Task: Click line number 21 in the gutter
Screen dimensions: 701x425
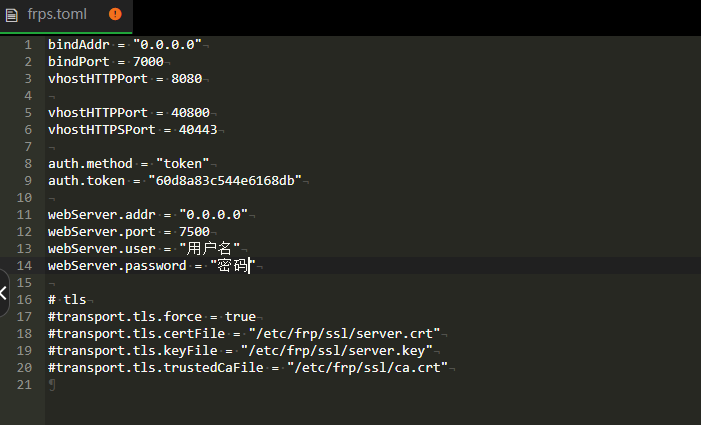Action: point(25,384)
